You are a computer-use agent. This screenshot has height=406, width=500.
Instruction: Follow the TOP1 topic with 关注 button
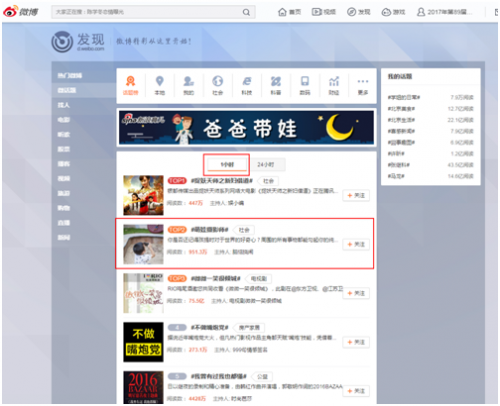pos(356,195)
